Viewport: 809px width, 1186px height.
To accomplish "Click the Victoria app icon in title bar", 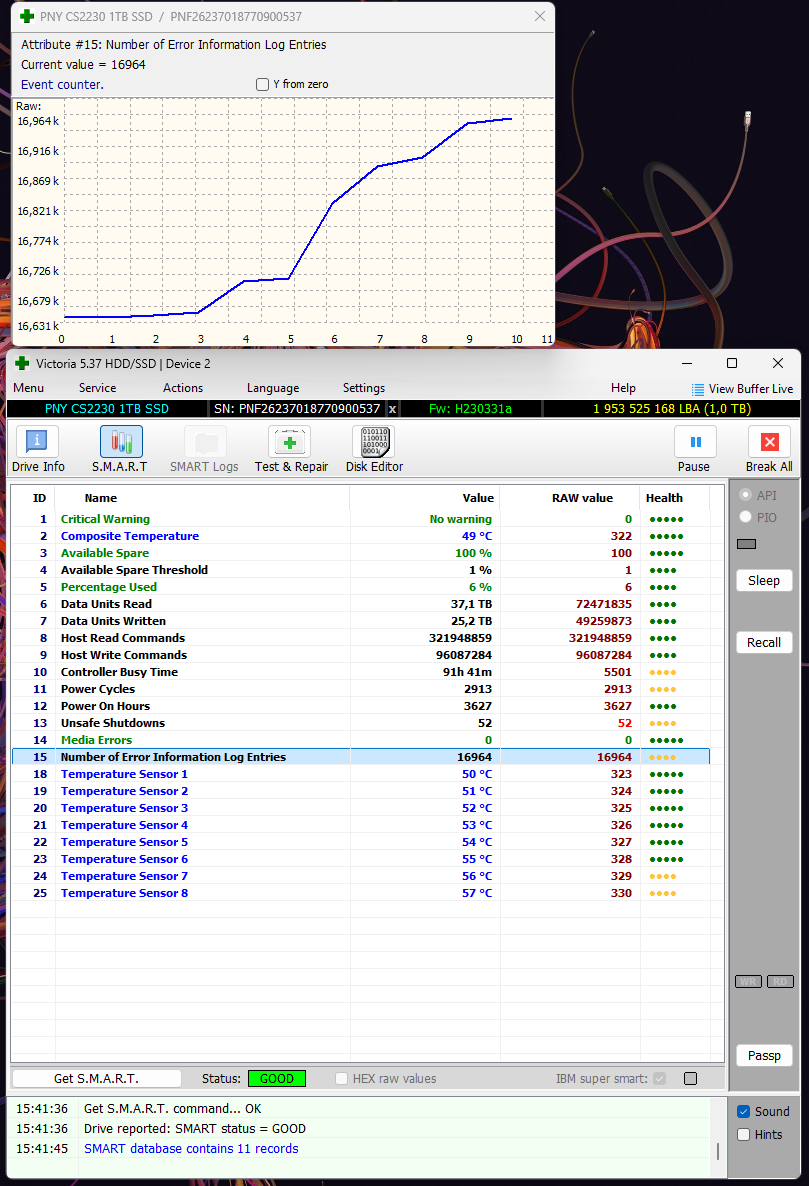I will (22, 364).
